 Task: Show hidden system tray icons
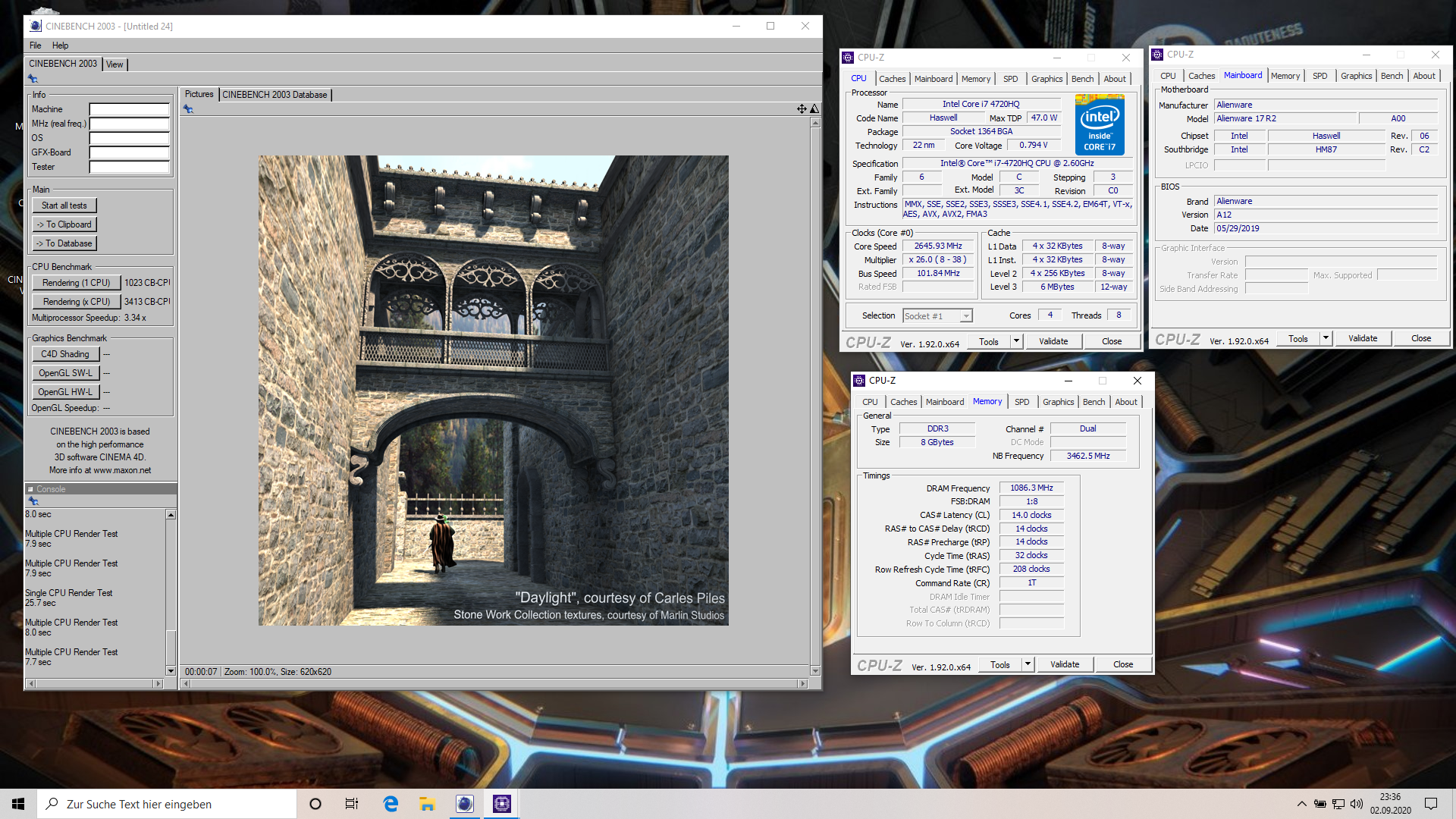[x=1301, y=804]
